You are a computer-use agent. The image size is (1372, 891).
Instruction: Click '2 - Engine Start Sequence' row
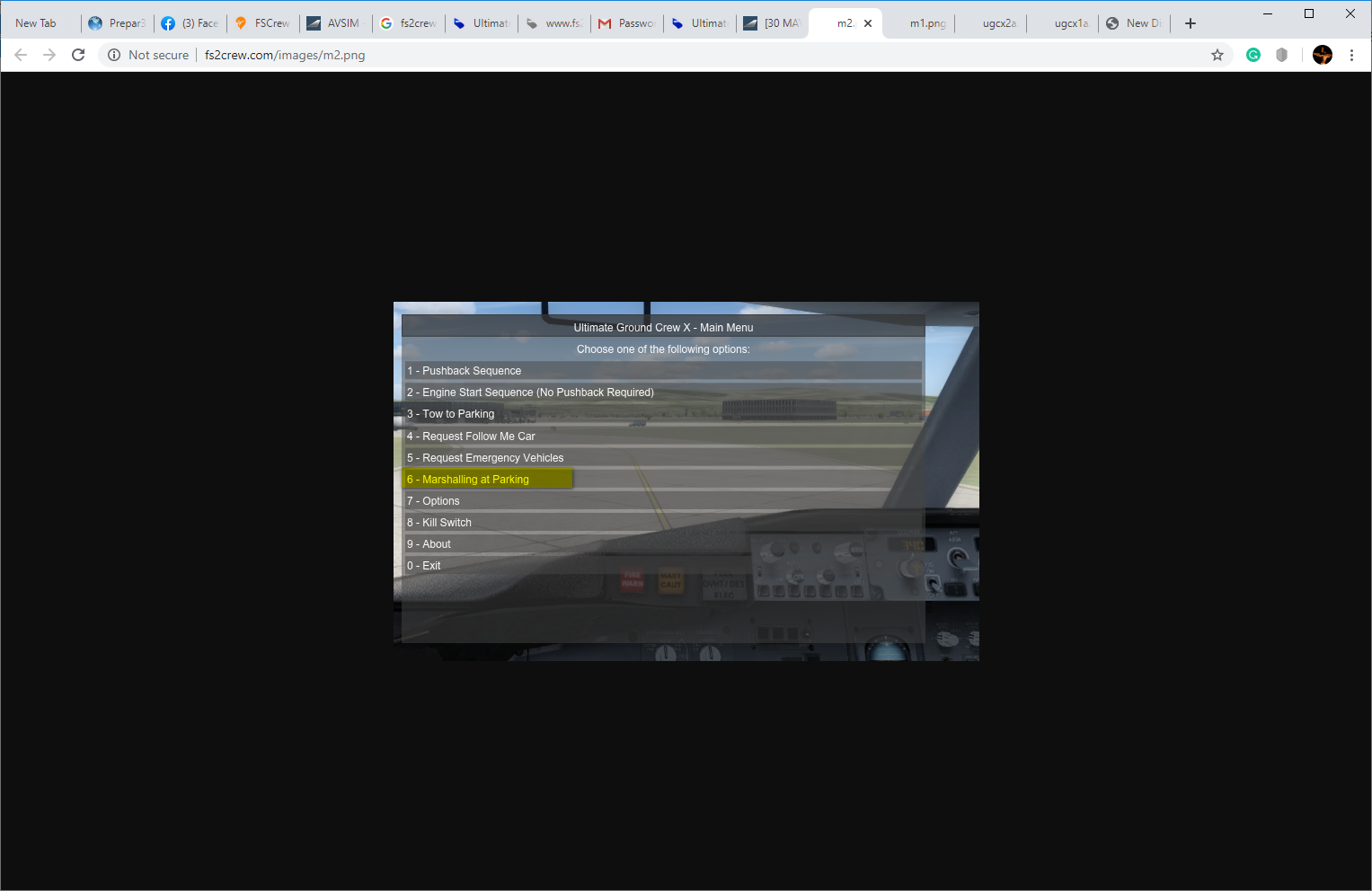[x=663, y=393]
